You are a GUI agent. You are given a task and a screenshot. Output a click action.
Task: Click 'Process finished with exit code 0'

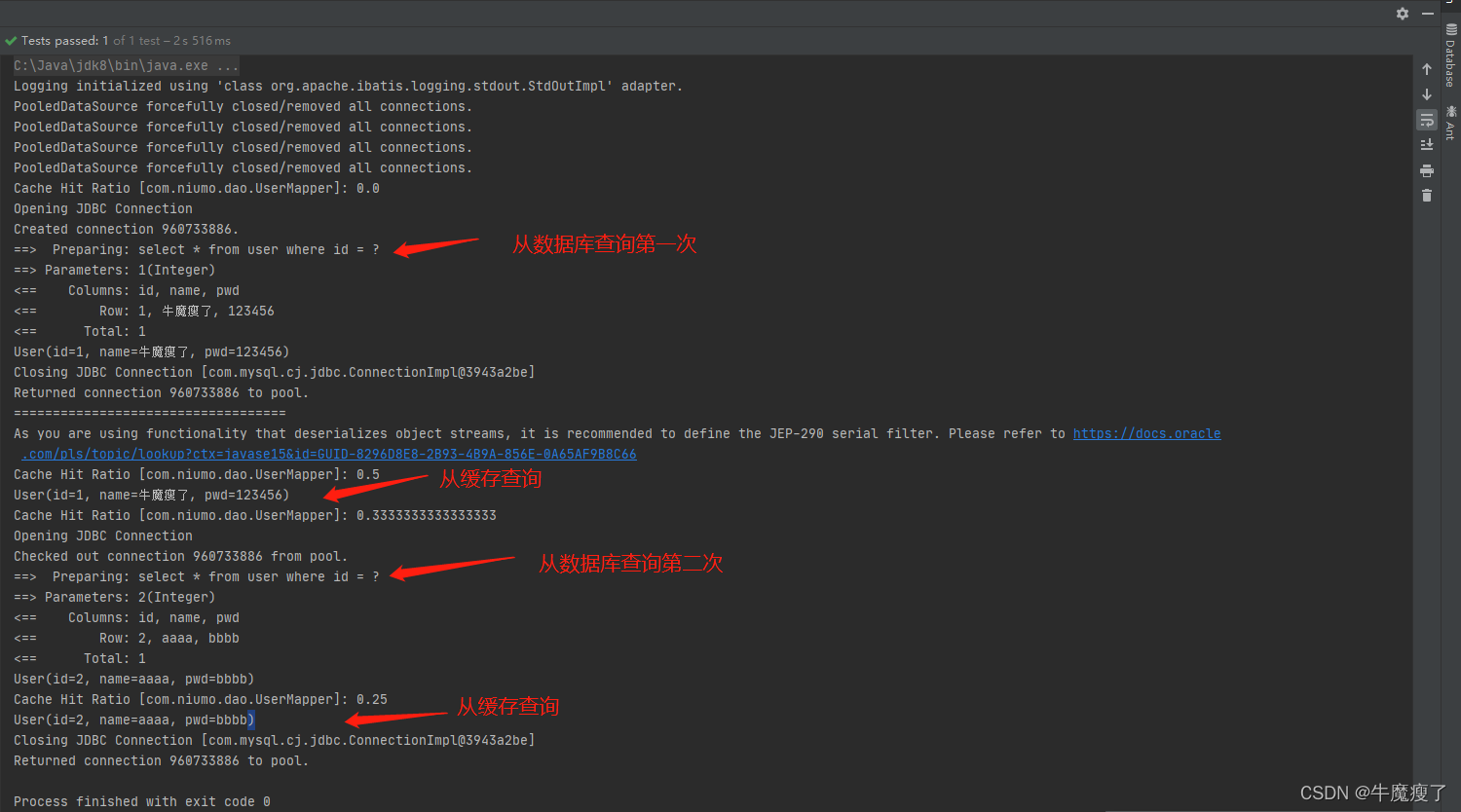pyautogui.click(x=142, y=801)
